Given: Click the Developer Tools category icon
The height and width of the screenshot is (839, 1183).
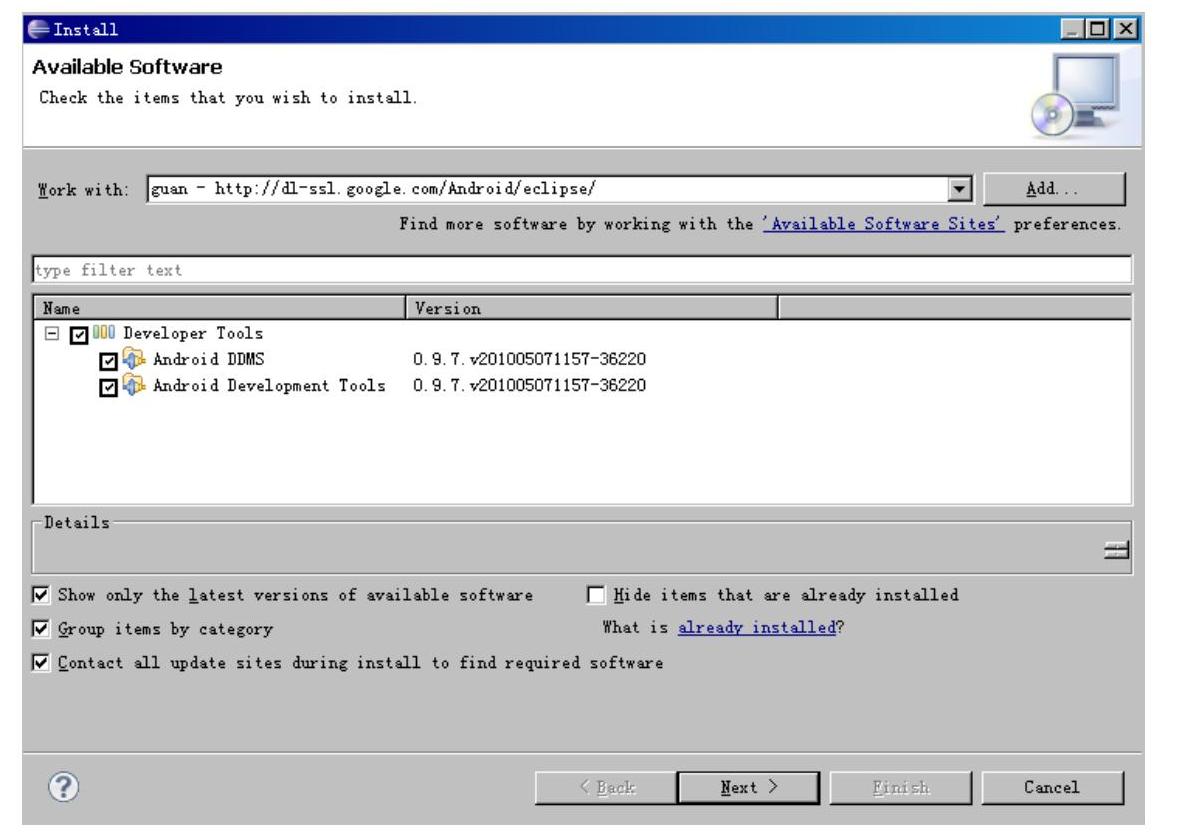Looking at the screenshot, I should pos(104,332).
